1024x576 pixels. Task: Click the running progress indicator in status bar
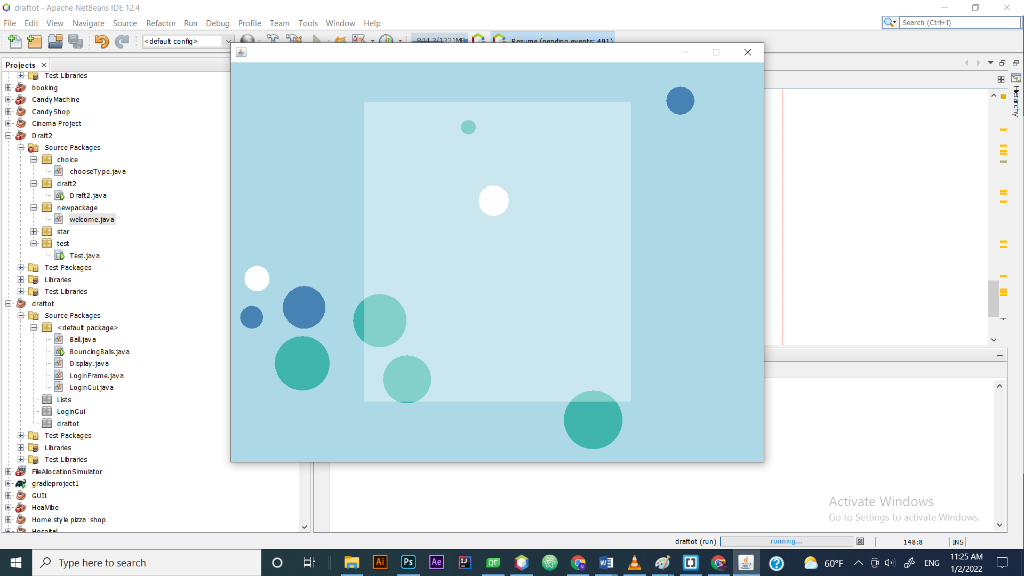(x=788, y=540)
